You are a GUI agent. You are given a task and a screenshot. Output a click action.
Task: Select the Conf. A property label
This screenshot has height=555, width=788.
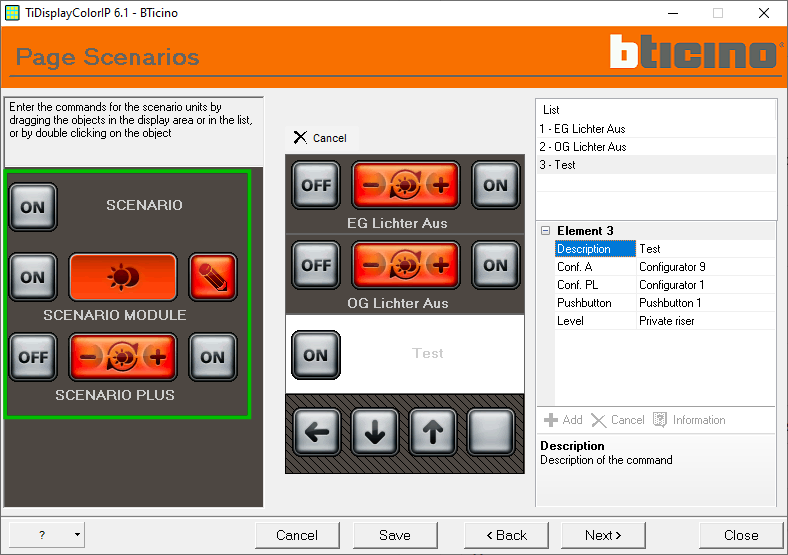pos(596,267)
